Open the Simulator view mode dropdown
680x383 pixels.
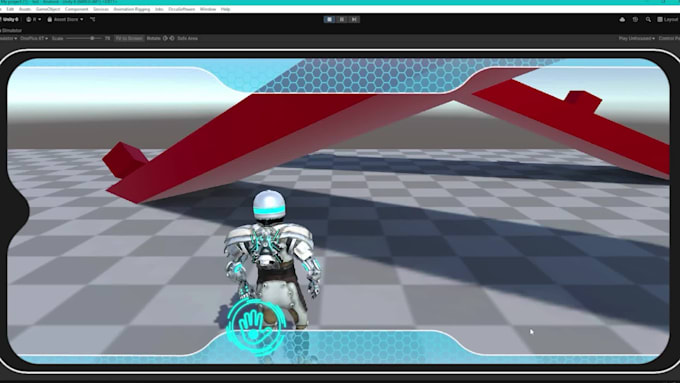[8, 39]
